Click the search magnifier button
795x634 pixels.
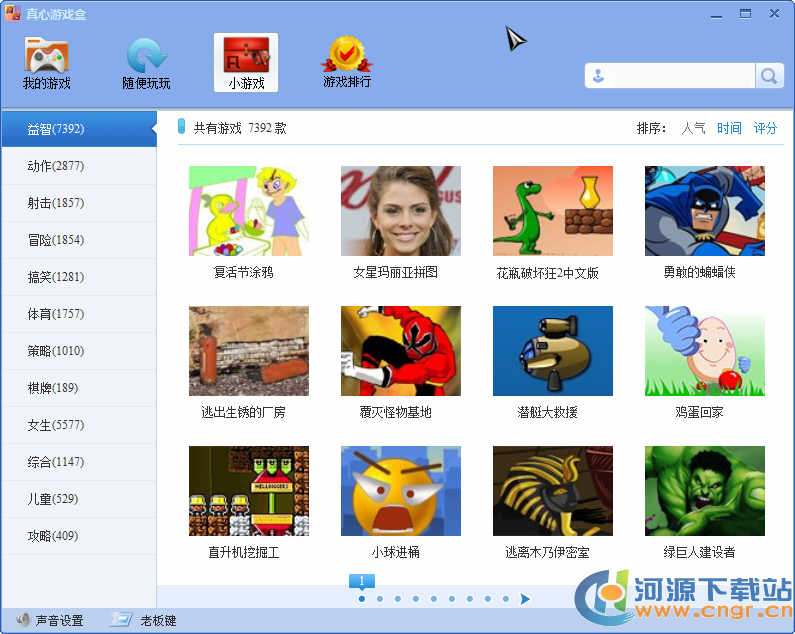(769, 76)
